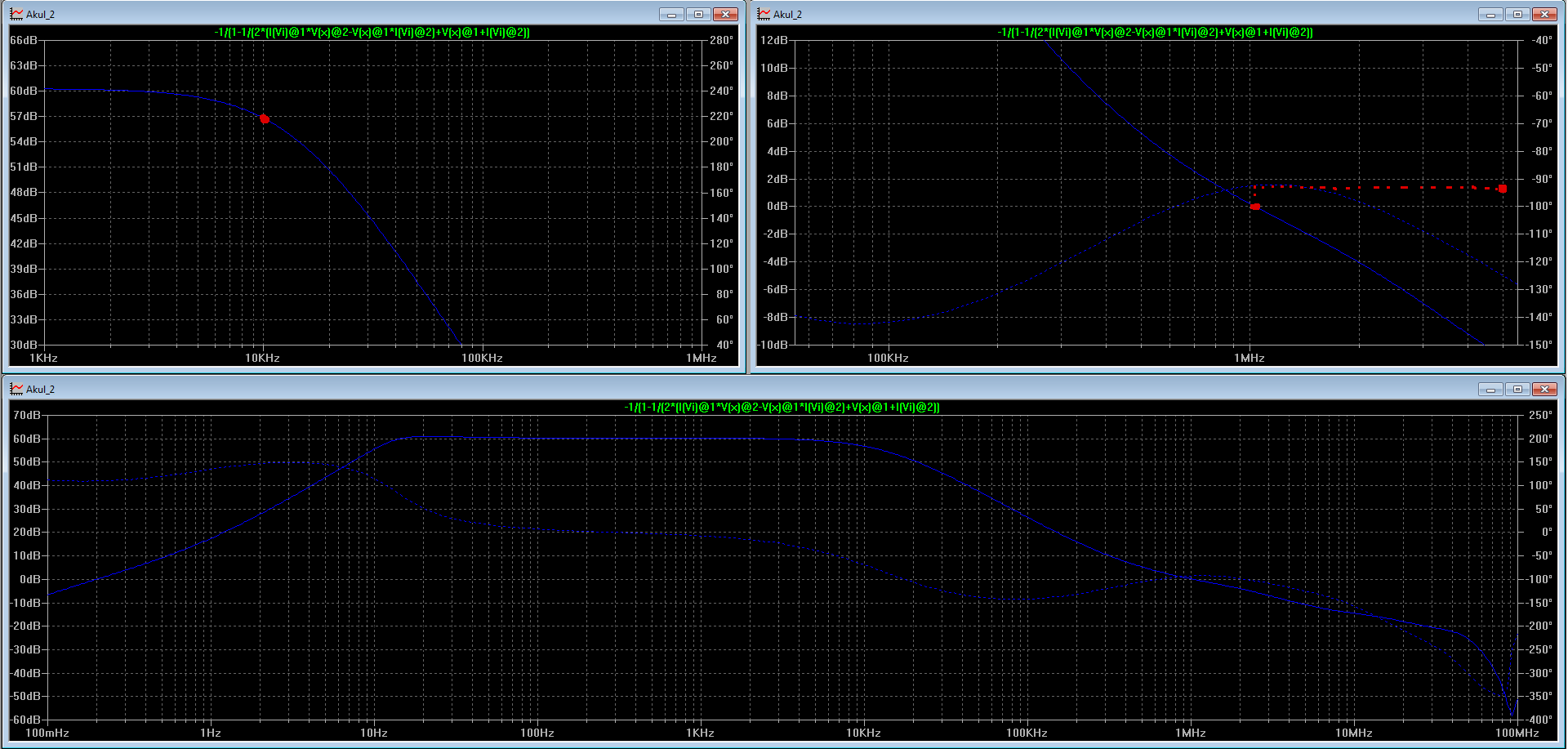The image size is (1568, 749).
Task: Click the 0dB label on the upper-right magnitude axis
Action: (777, 206)
